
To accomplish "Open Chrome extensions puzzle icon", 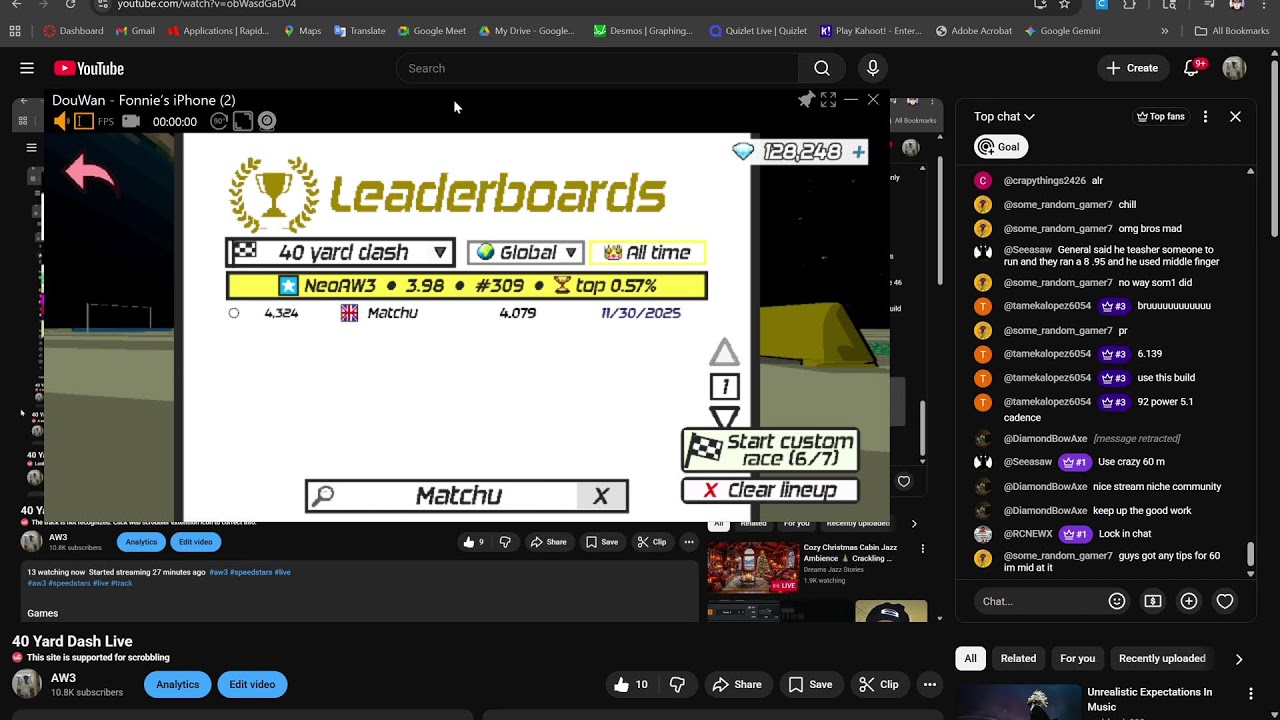I will coord(1129,4).
